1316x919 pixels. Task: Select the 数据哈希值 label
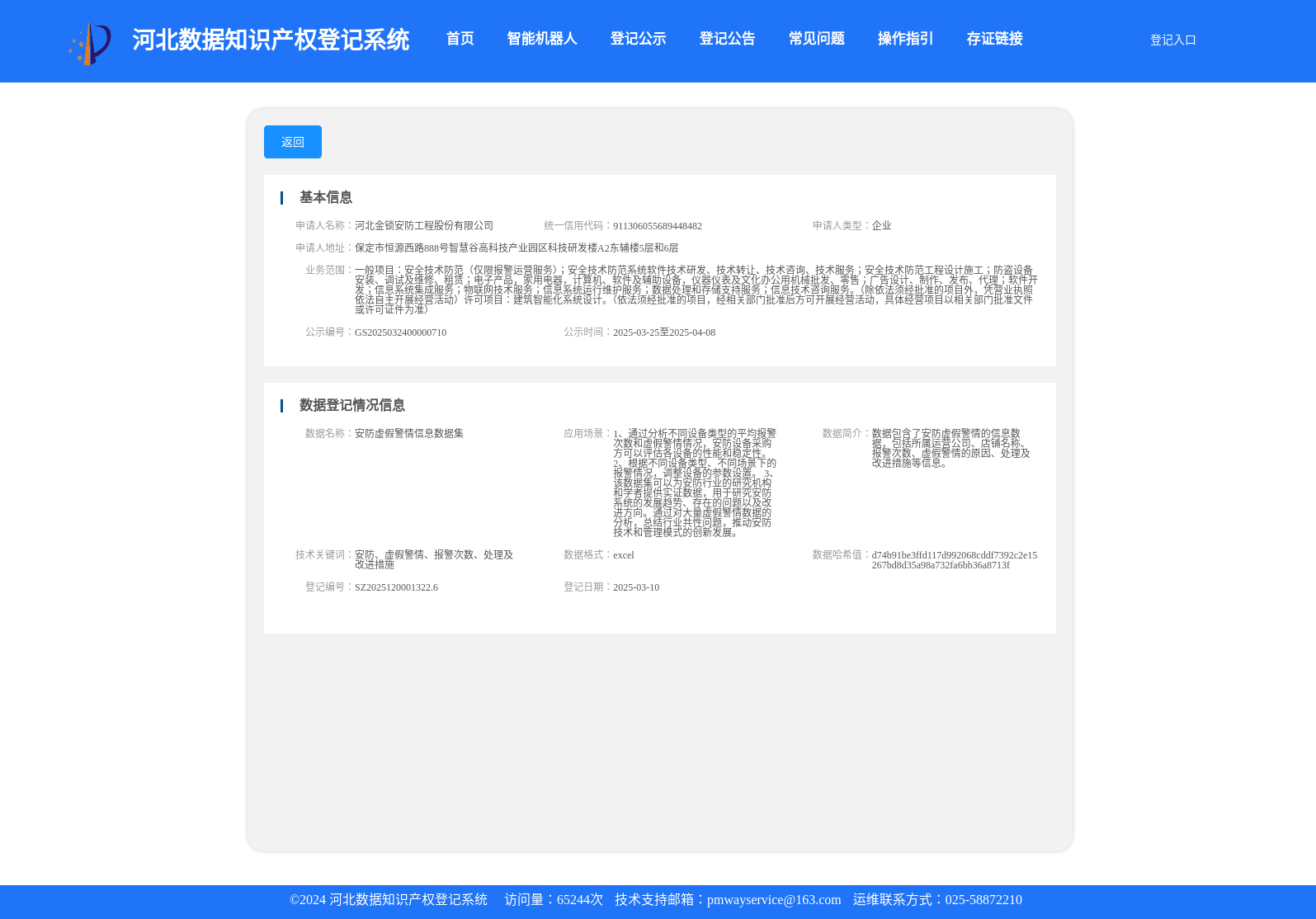pos(842,554)
